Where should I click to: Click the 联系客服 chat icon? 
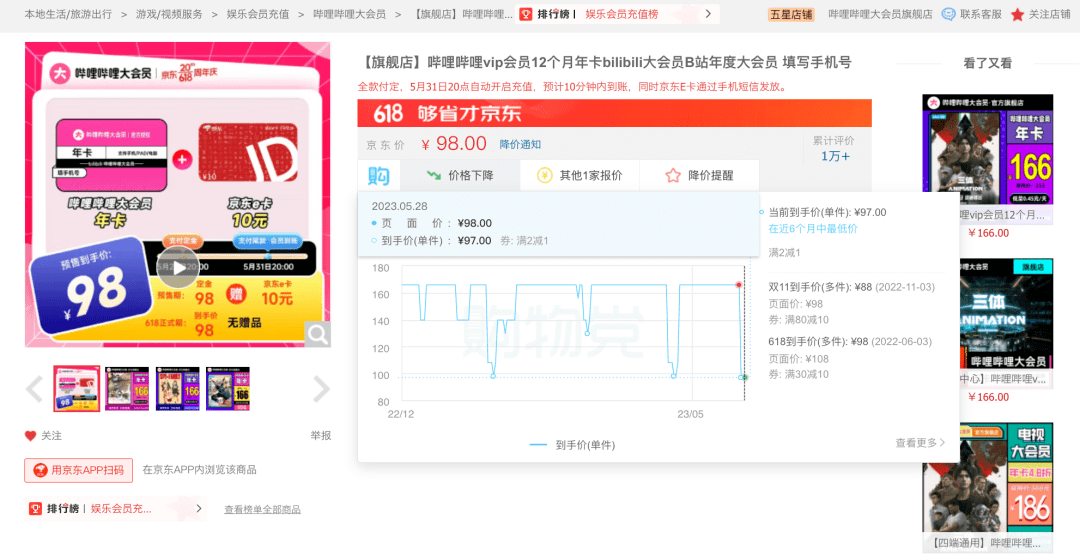click(948, 14)
